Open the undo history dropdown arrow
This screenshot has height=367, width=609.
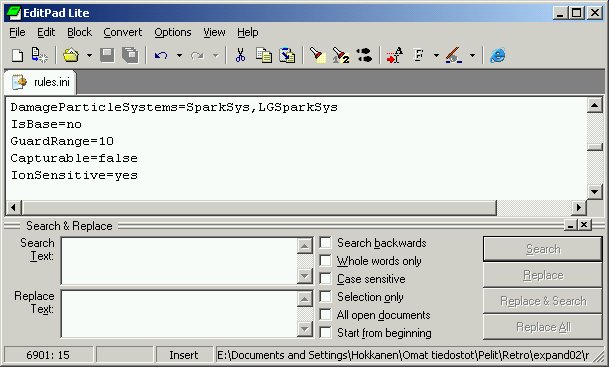(x=179, y=56)
